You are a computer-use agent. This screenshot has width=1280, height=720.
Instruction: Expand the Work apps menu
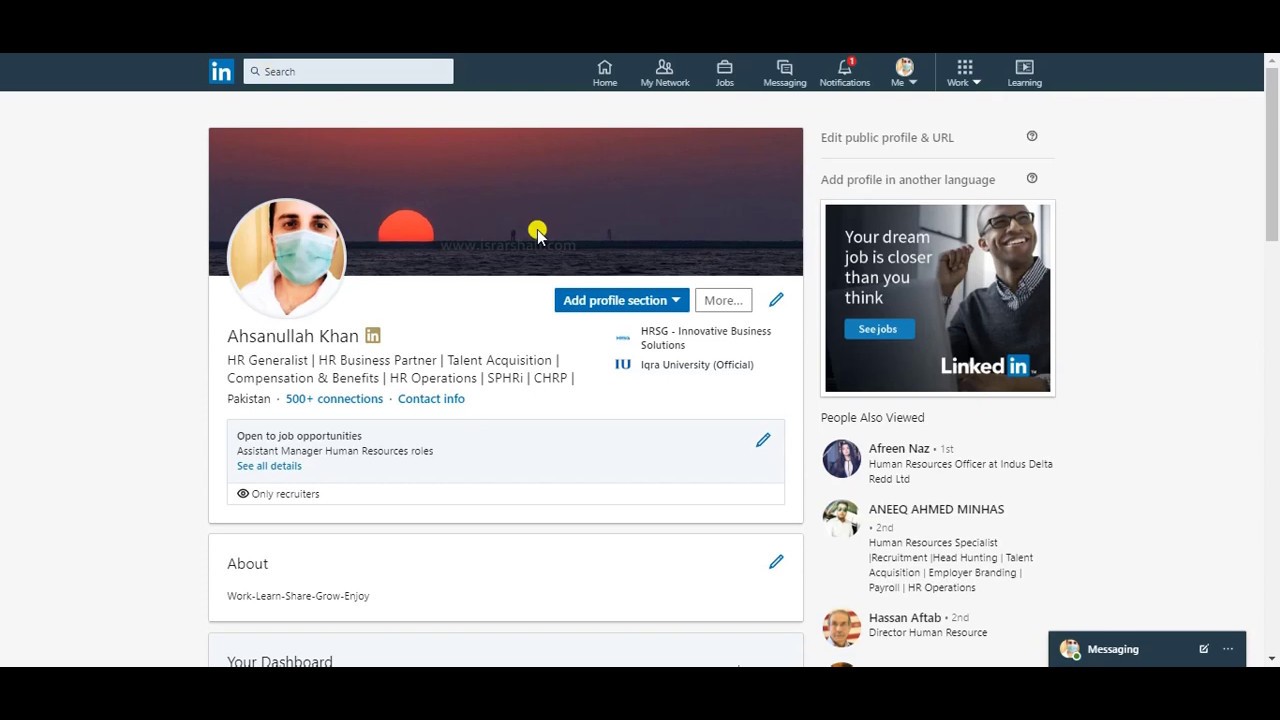[964, 73]
